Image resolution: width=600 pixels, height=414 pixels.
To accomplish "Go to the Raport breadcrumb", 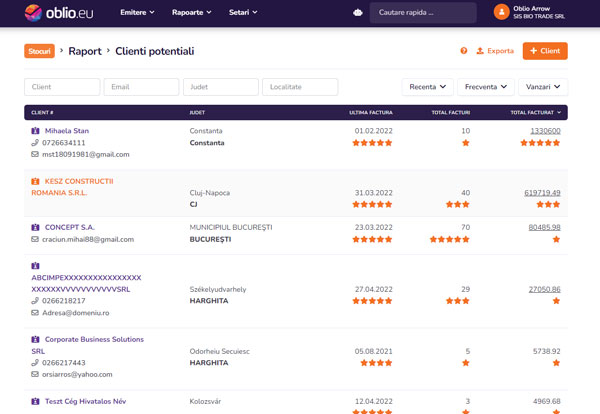I will [x=85, y=51].
